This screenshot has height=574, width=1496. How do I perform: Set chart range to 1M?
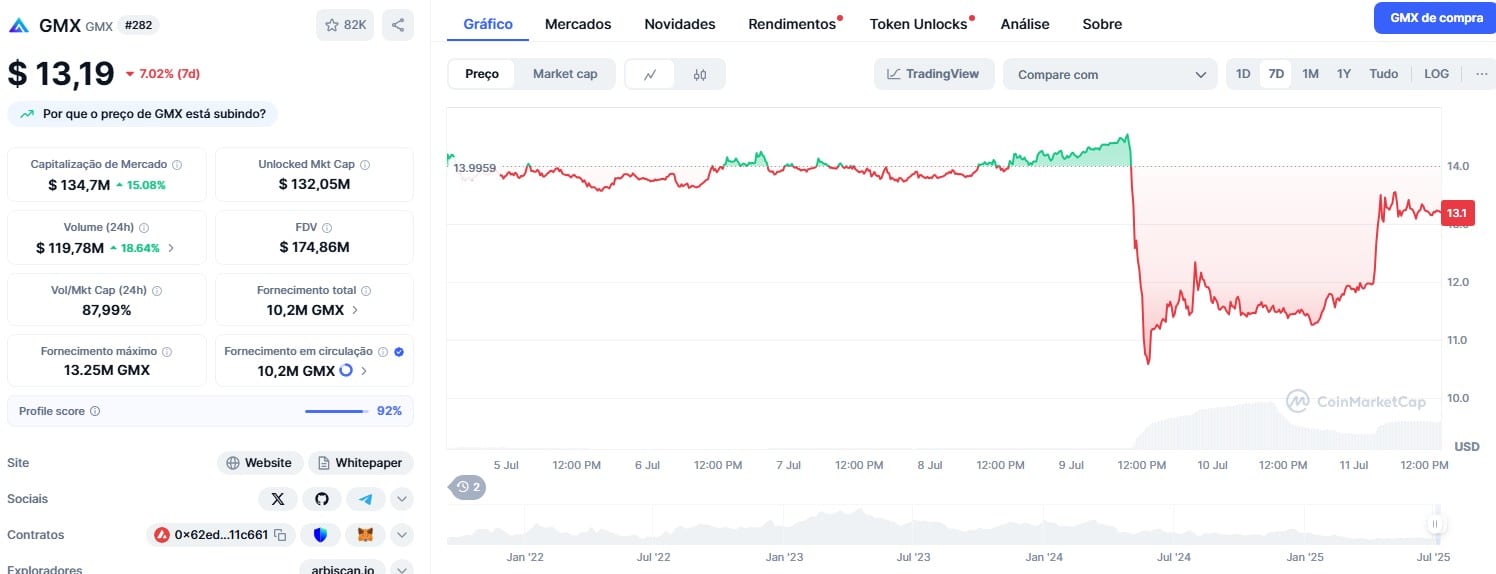tap(1310, 74)
